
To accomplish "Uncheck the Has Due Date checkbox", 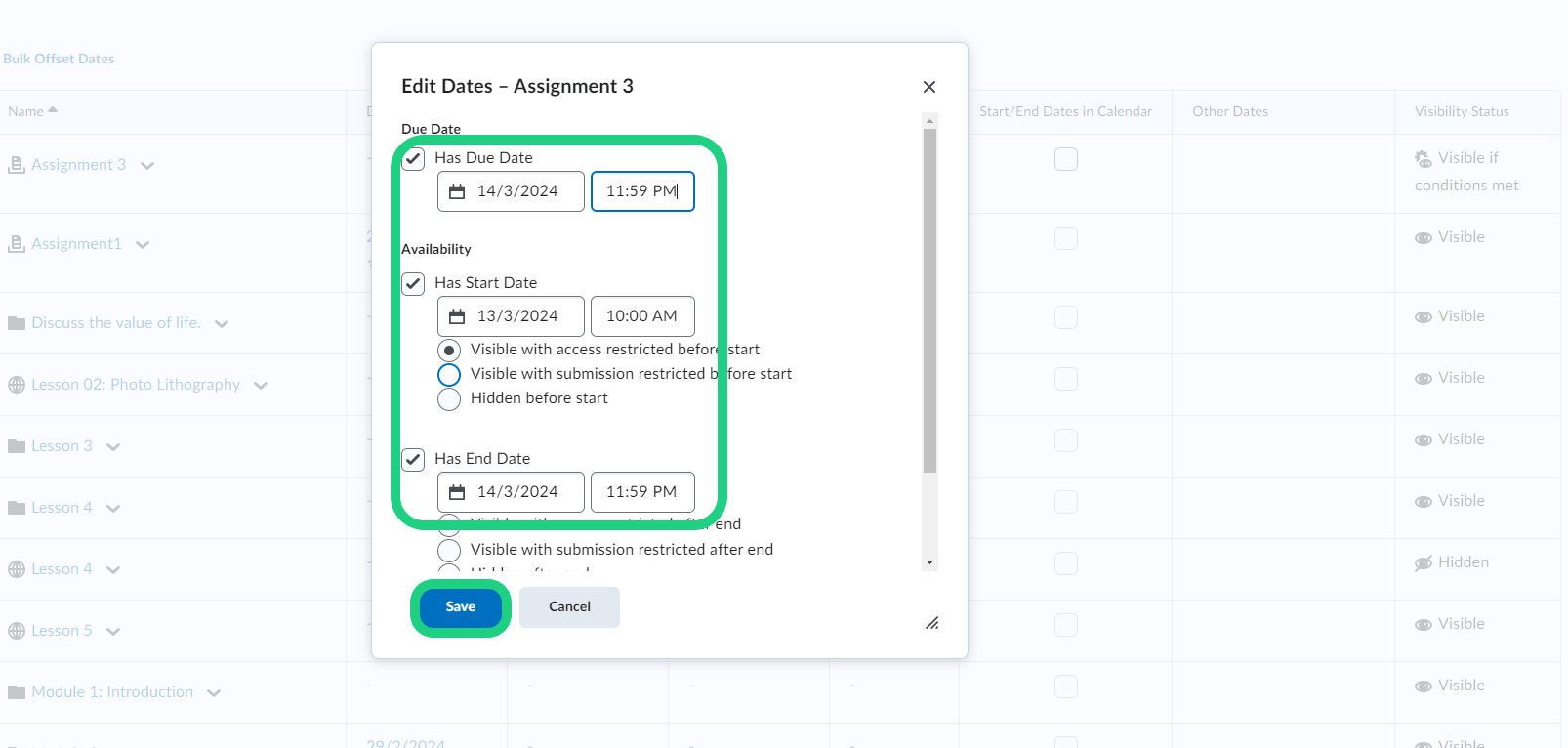I will (x=414, y=158).
